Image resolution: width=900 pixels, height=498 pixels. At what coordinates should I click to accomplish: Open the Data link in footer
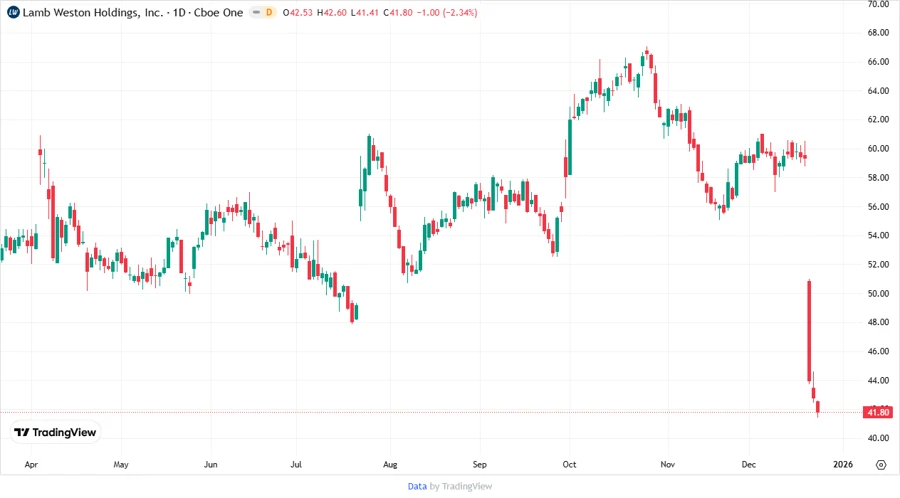(x=417, y=487)
